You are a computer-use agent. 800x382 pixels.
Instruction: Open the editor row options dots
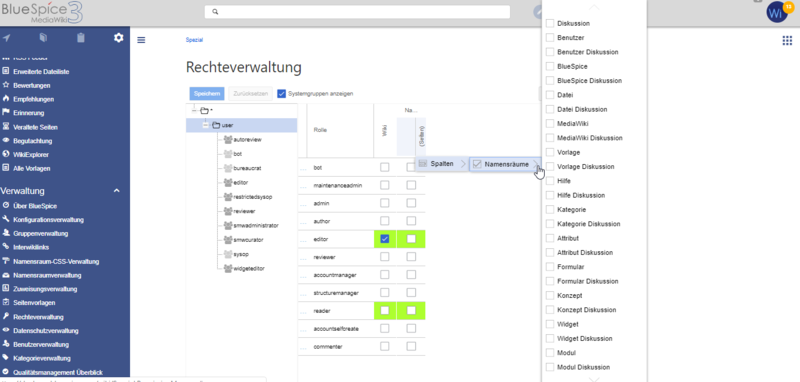[x=302, y=239]
